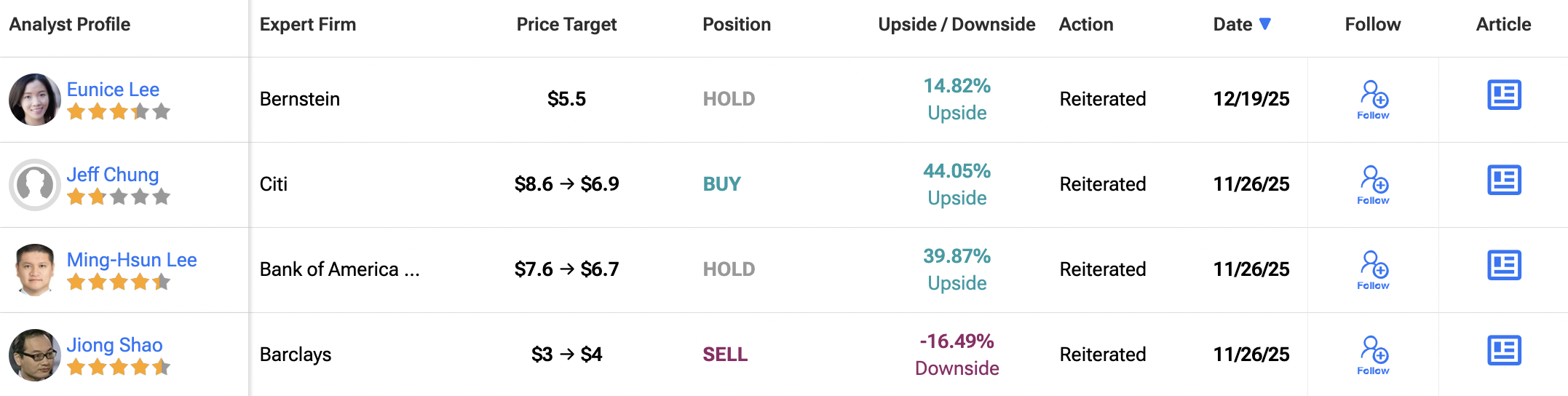1568x396 pixels.
Task: Sort by the Upside / Downside header
Action: coord(957,24)
